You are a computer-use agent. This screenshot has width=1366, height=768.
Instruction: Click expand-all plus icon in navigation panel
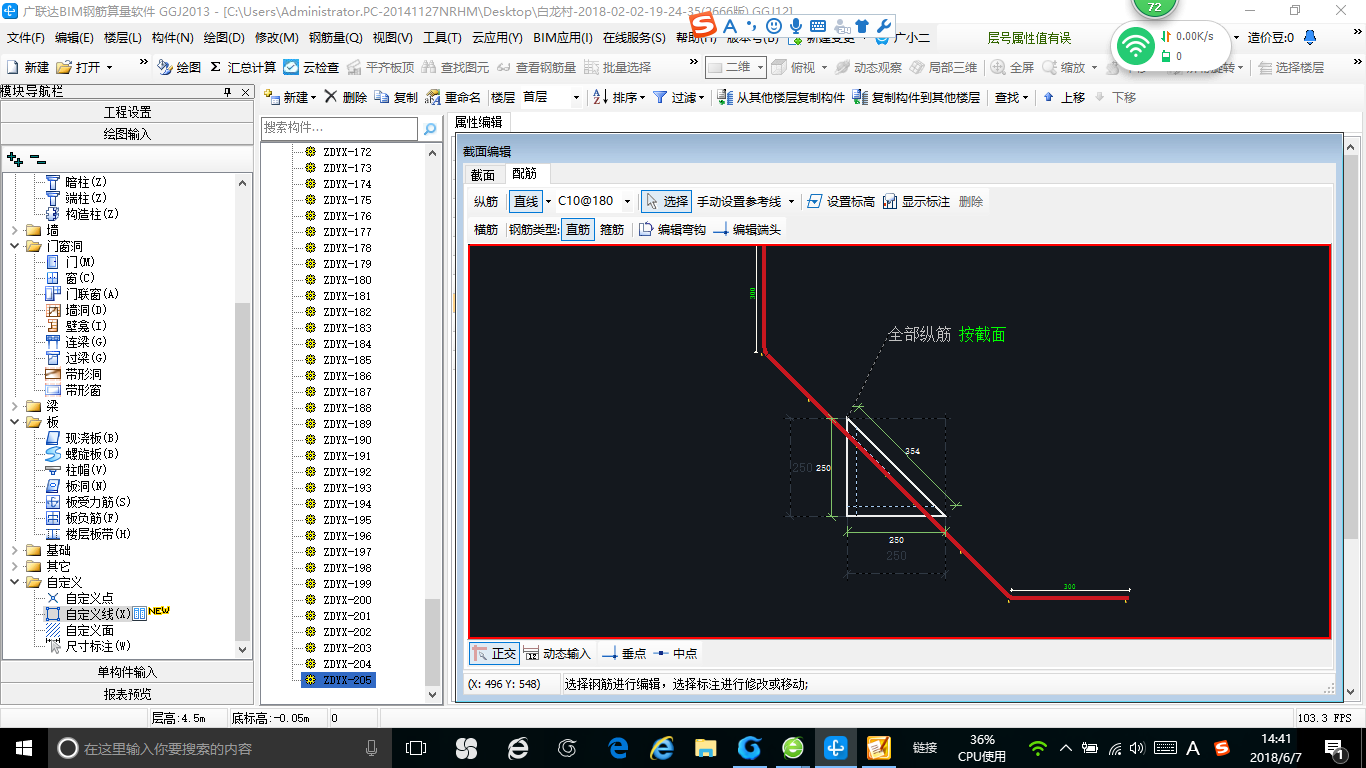[15, 159]
